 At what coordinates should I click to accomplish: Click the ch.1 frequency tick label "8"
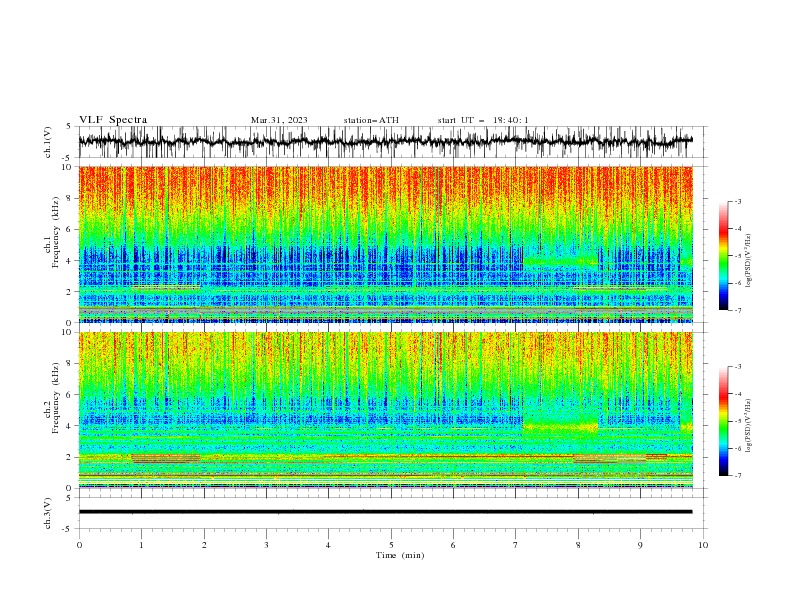(71, 198)
